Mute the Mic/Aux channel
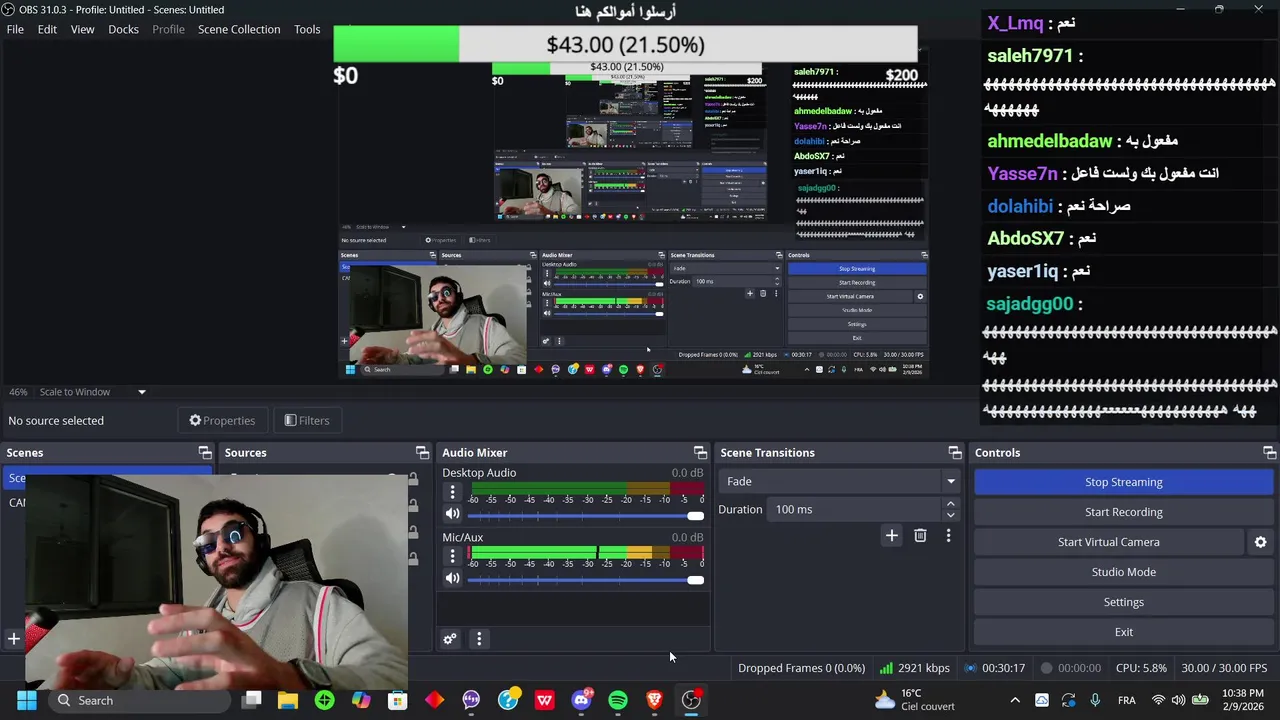This screenshot has width=1280, height=720. [452, 578]
